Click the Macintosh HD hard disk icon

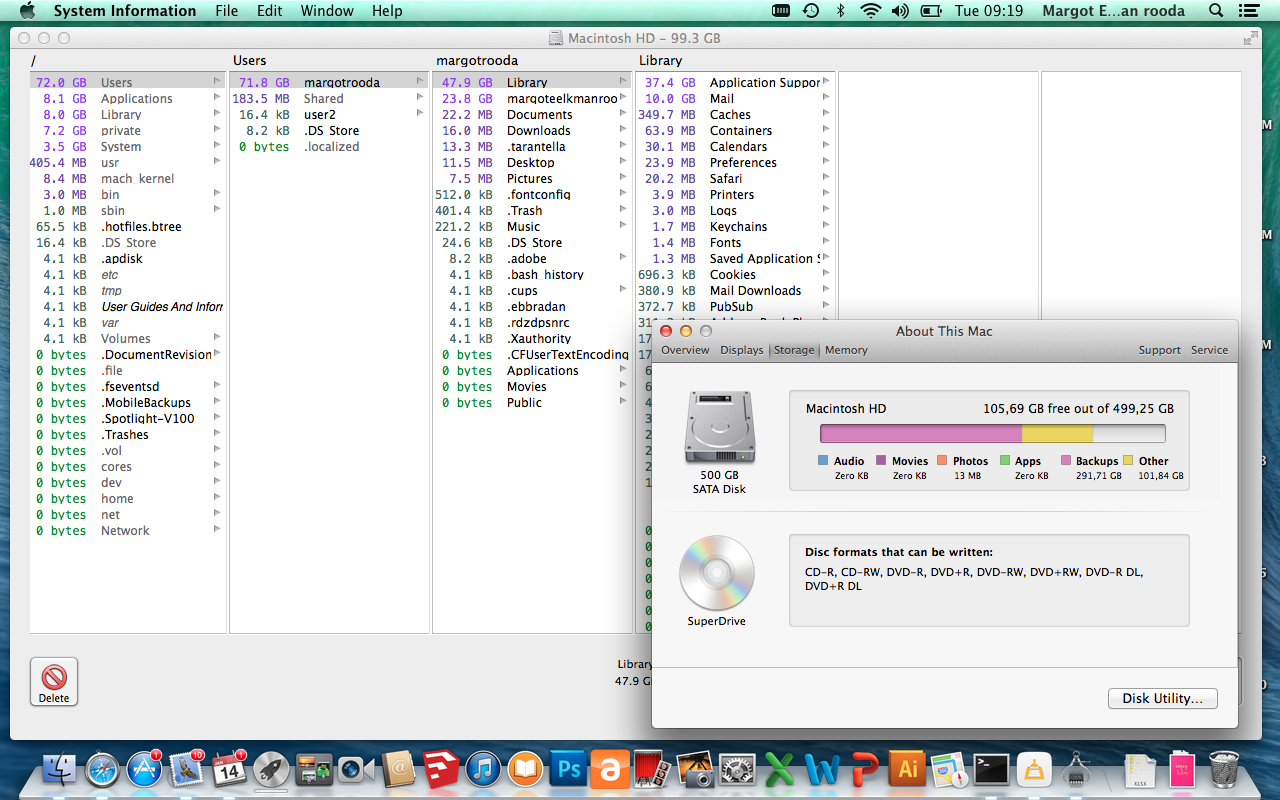(x=719, y=428)
